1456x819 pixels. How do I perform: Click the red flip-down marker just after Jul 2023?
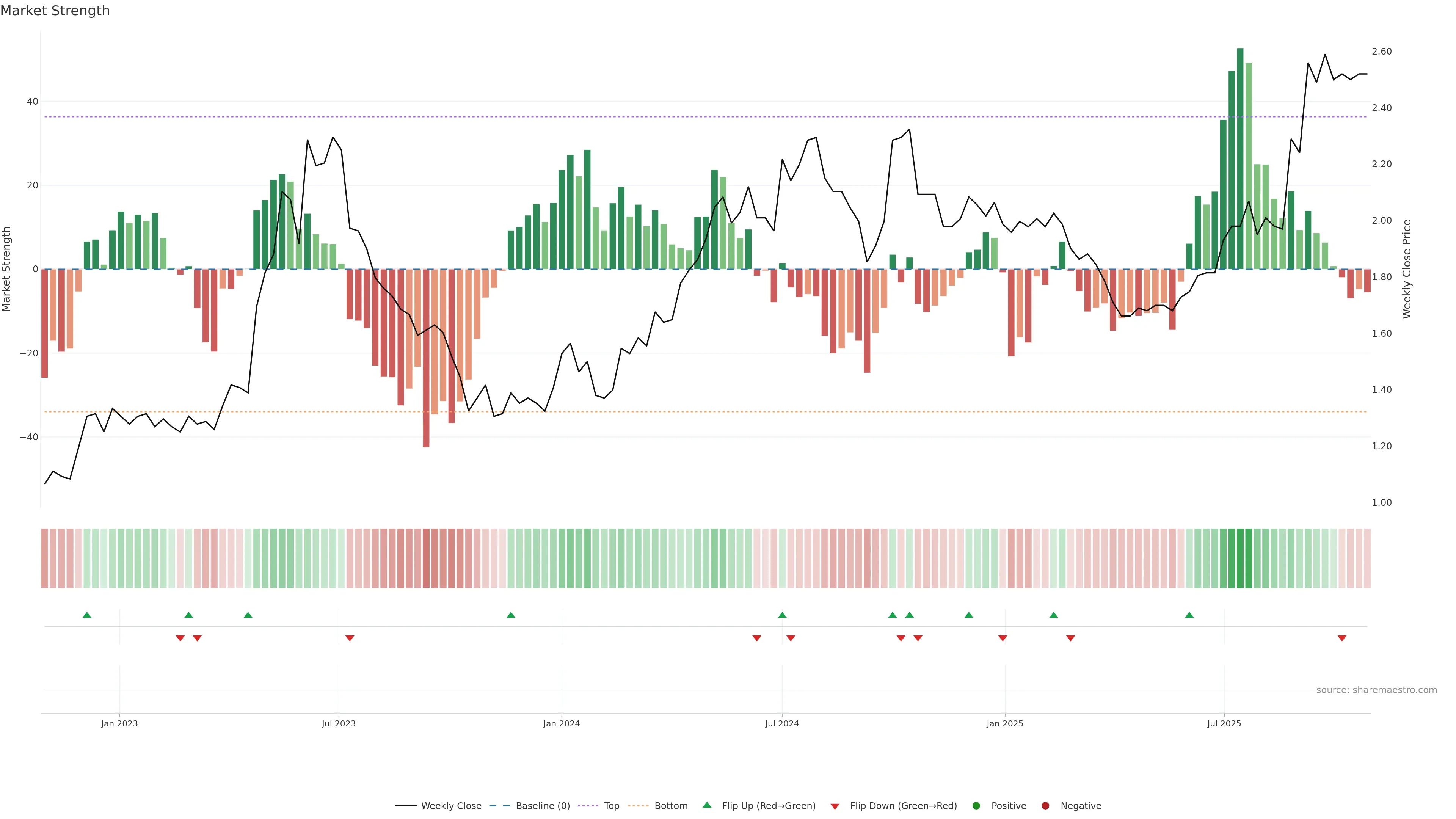click(350, 638)
